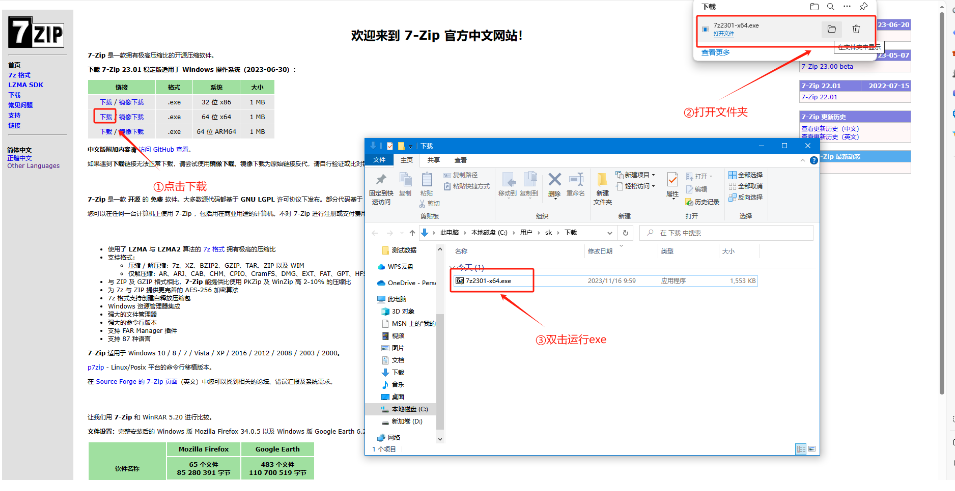Click the 新建文件夹 ribbon icon
The image size is (955, 491).
click(x=602, y=188)
